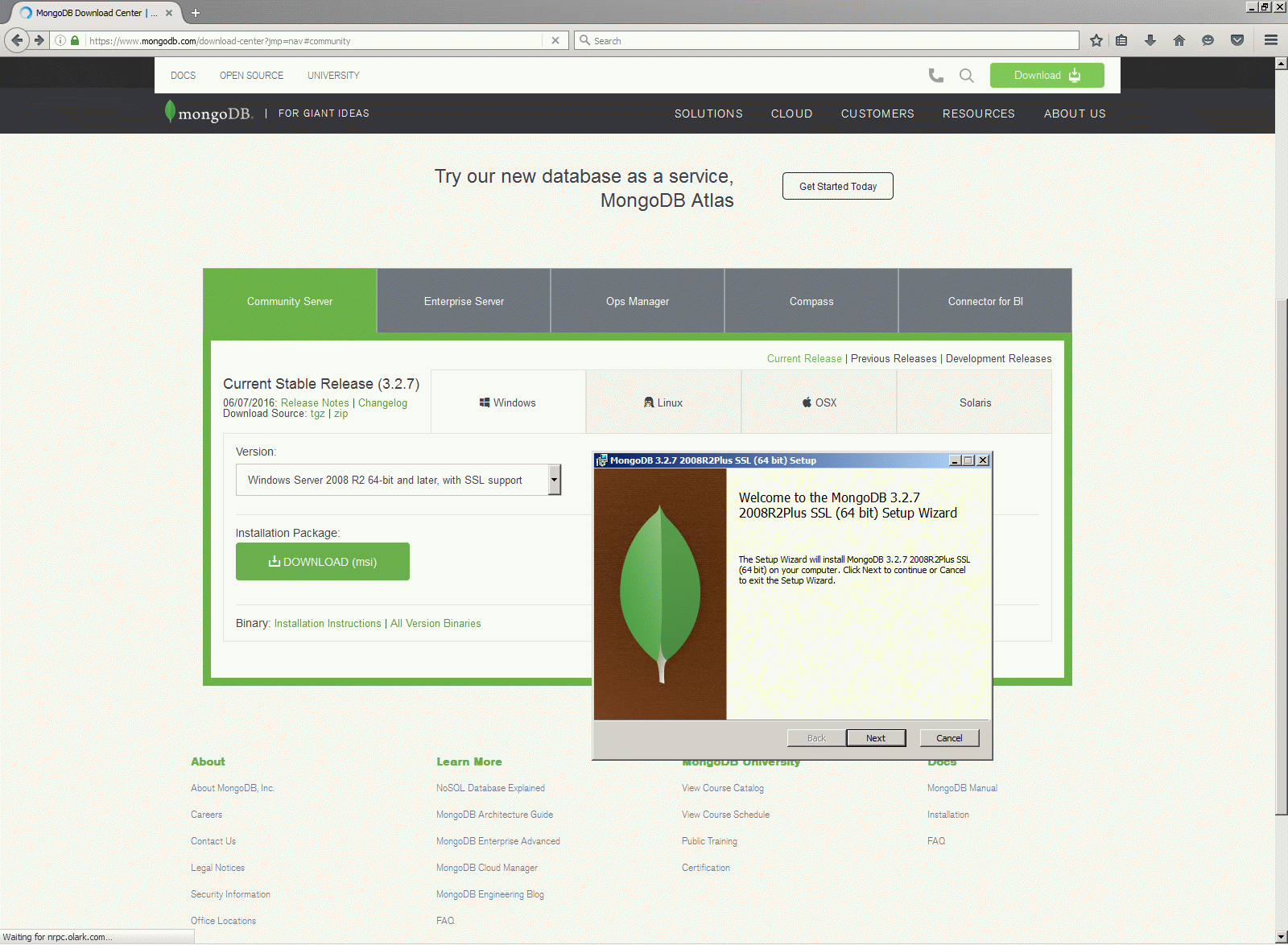This screenshot has width=1288, height=945.
Task: Switch to the Connector for BI tab
Action: coord(985,301)
